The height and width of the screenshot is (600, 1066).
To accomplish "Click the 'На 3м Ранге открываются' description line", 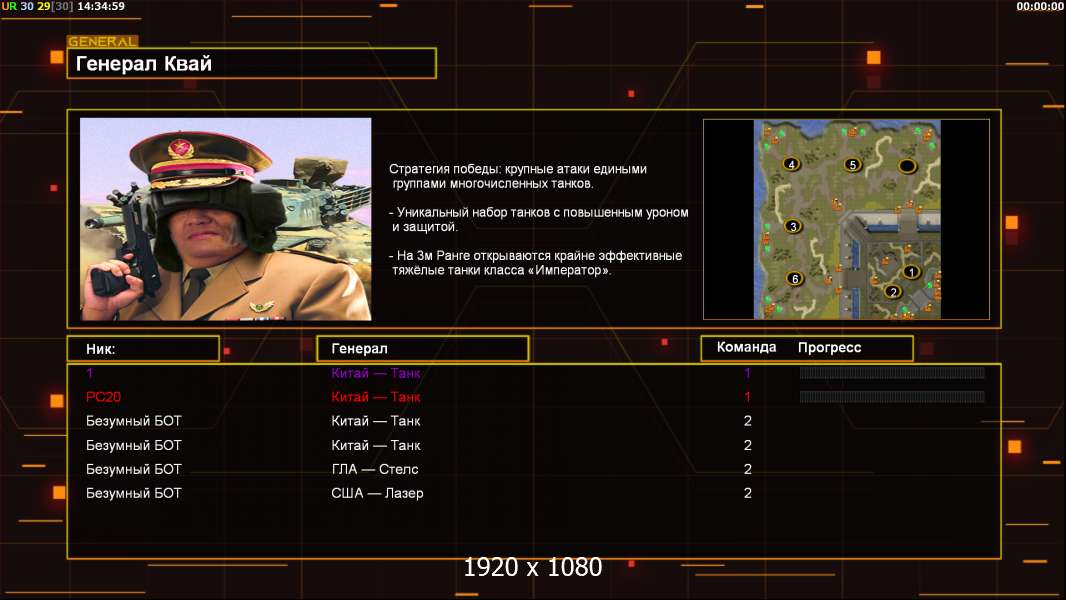I will tap(536, 263).
